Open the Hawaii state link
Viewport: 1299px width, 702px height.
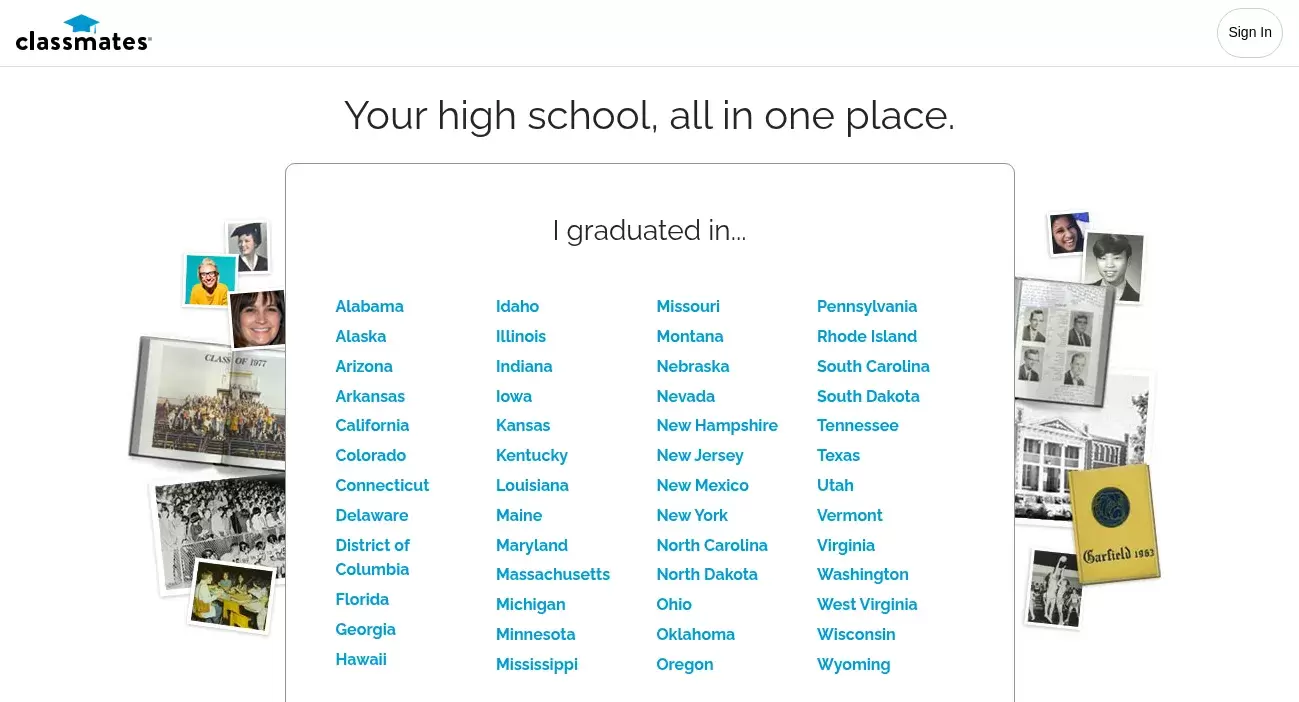361,660
